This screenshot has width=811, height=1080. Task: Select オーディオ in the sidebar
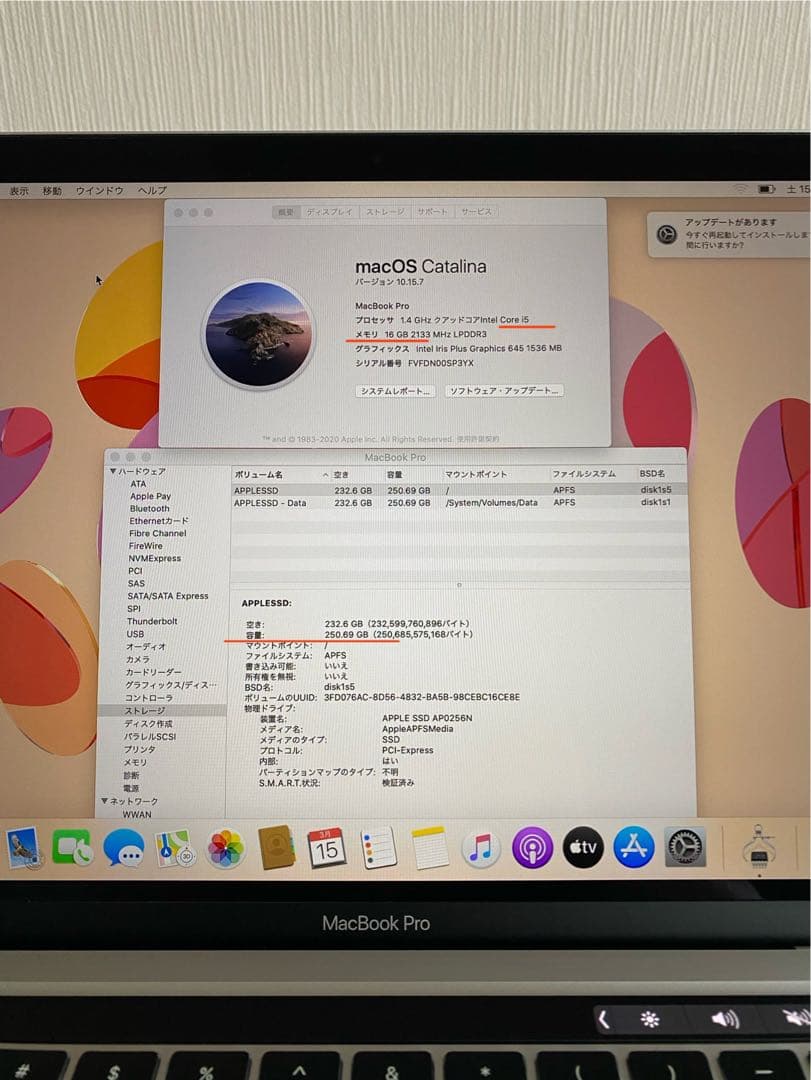pyautogui.click(x=145, y=647)
